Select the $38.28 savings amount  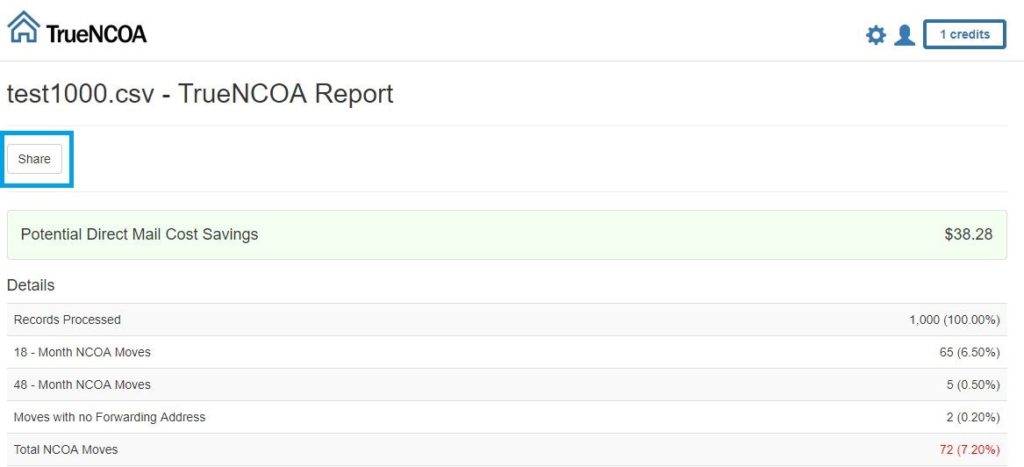(x=968, y=234)
